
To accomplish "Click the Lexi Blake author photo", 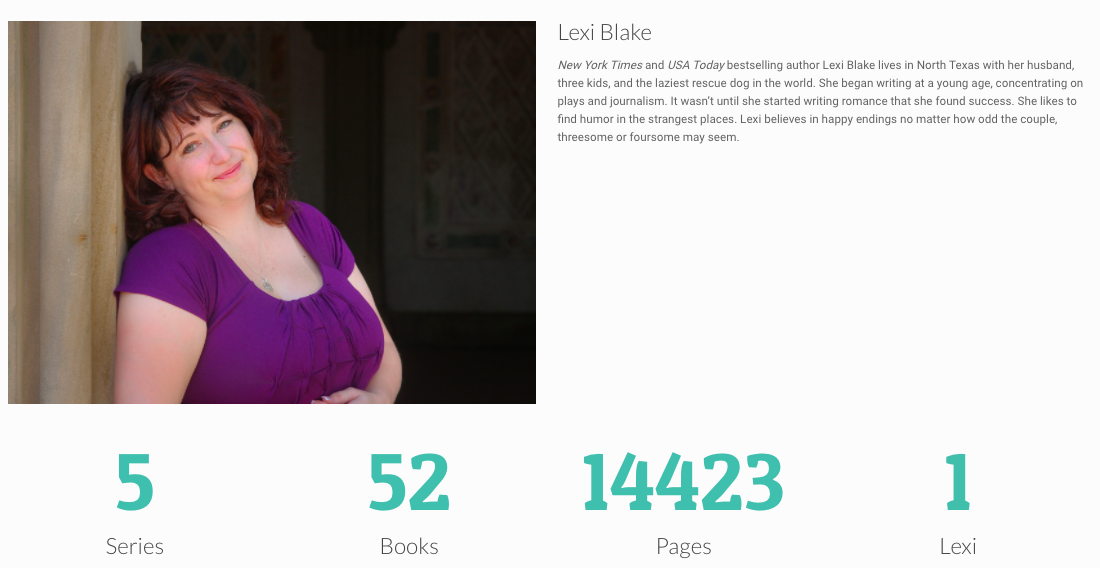I will click(x=271, y=212).
